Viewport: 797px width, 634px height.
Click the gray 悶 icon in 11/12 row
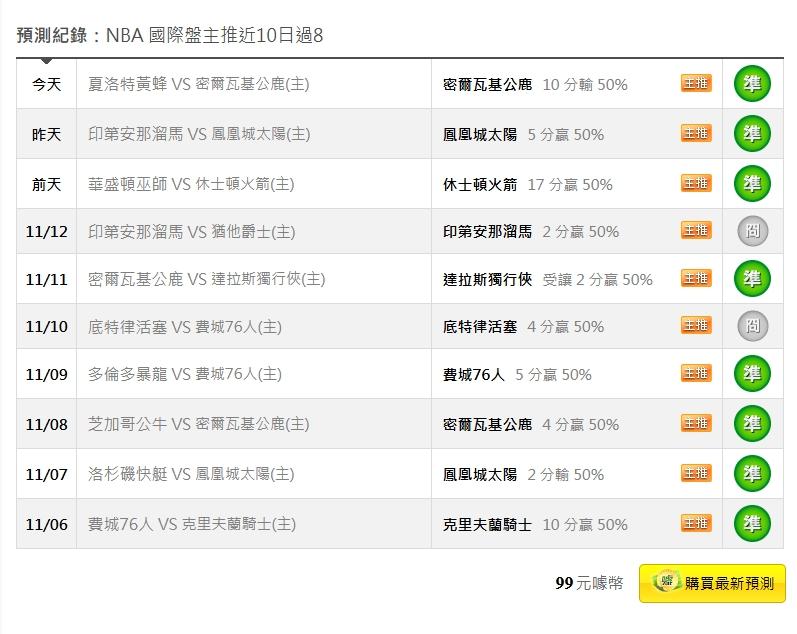[x=752, y=231]
